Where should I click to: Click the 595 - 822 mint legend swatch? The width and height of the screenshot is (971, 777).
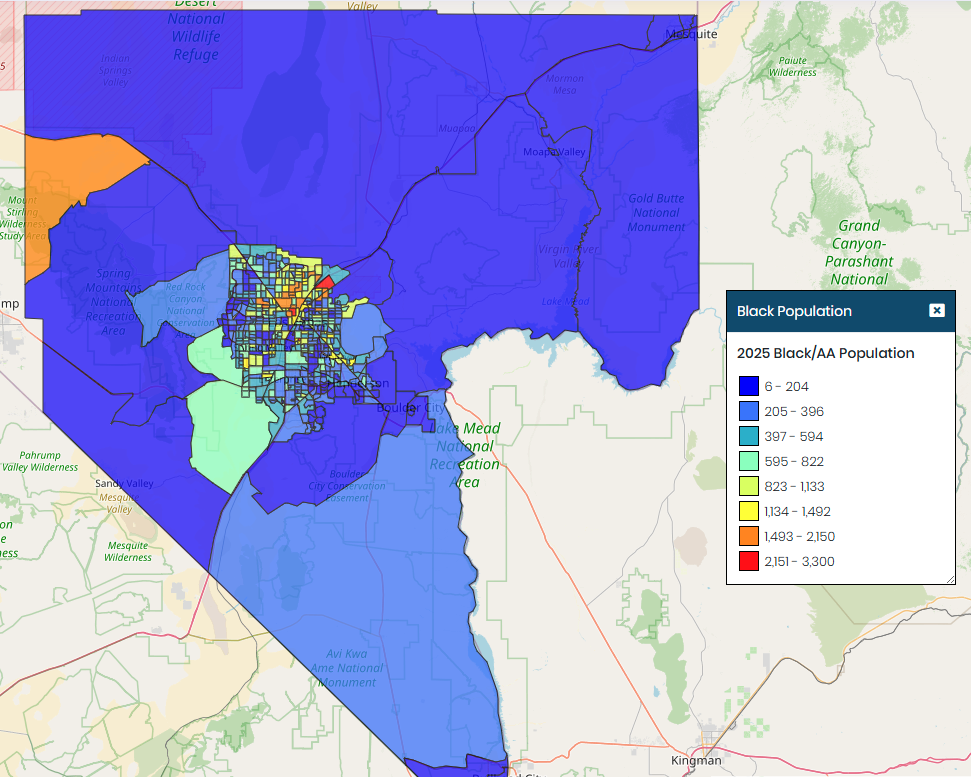tap(749, 461)
